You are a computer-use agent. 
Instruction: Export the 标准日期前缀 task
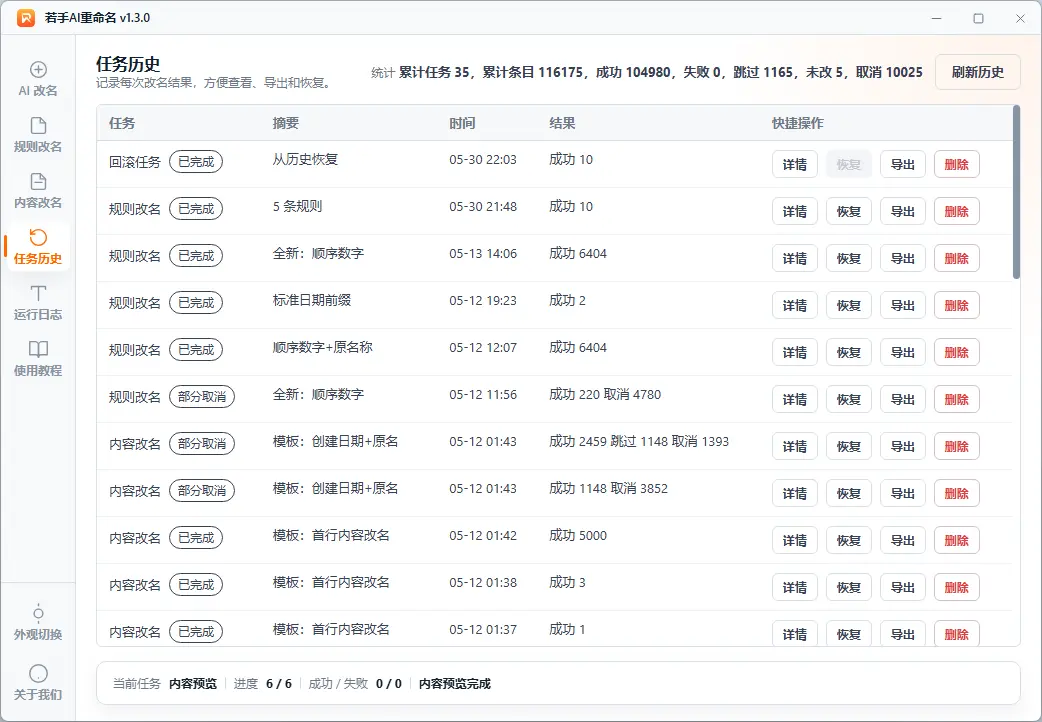[902, 305]
